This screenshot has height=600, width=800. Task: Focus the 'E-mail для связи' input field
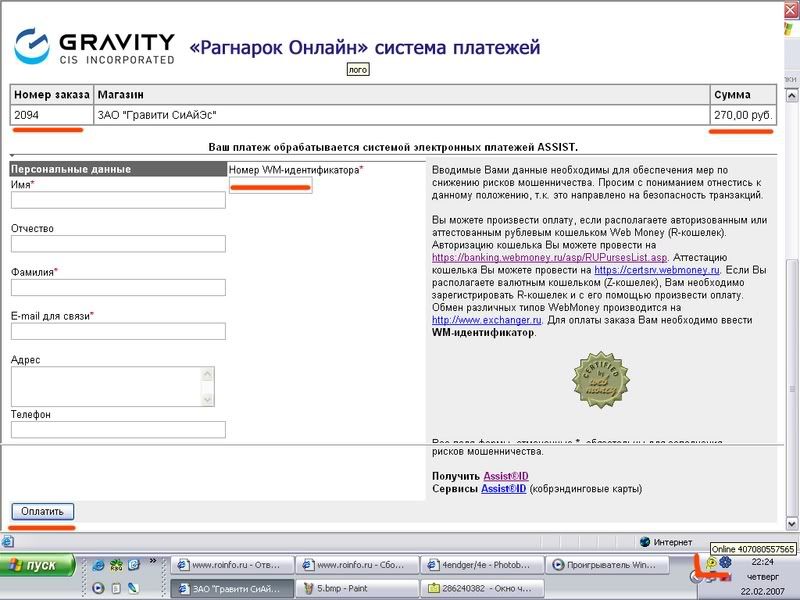click(x=118, y=332)
